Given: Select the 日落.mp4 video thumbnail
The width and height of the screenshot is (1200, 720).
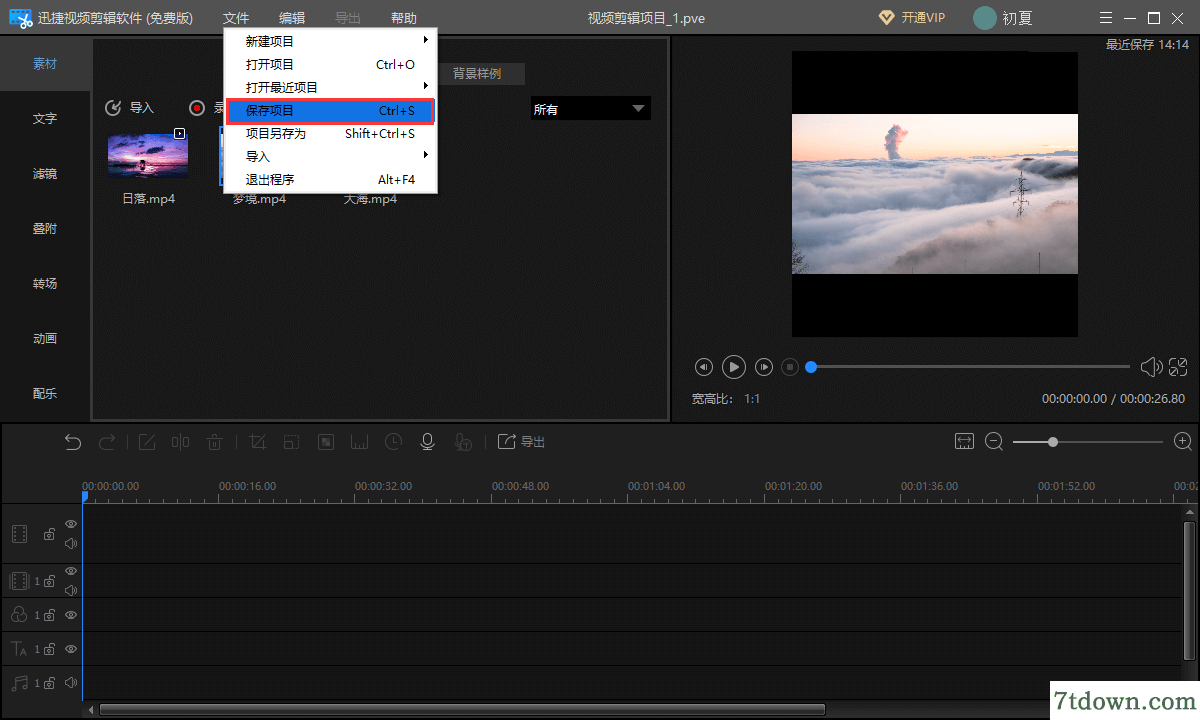Looking at the screenshot, I should (148, 155).
